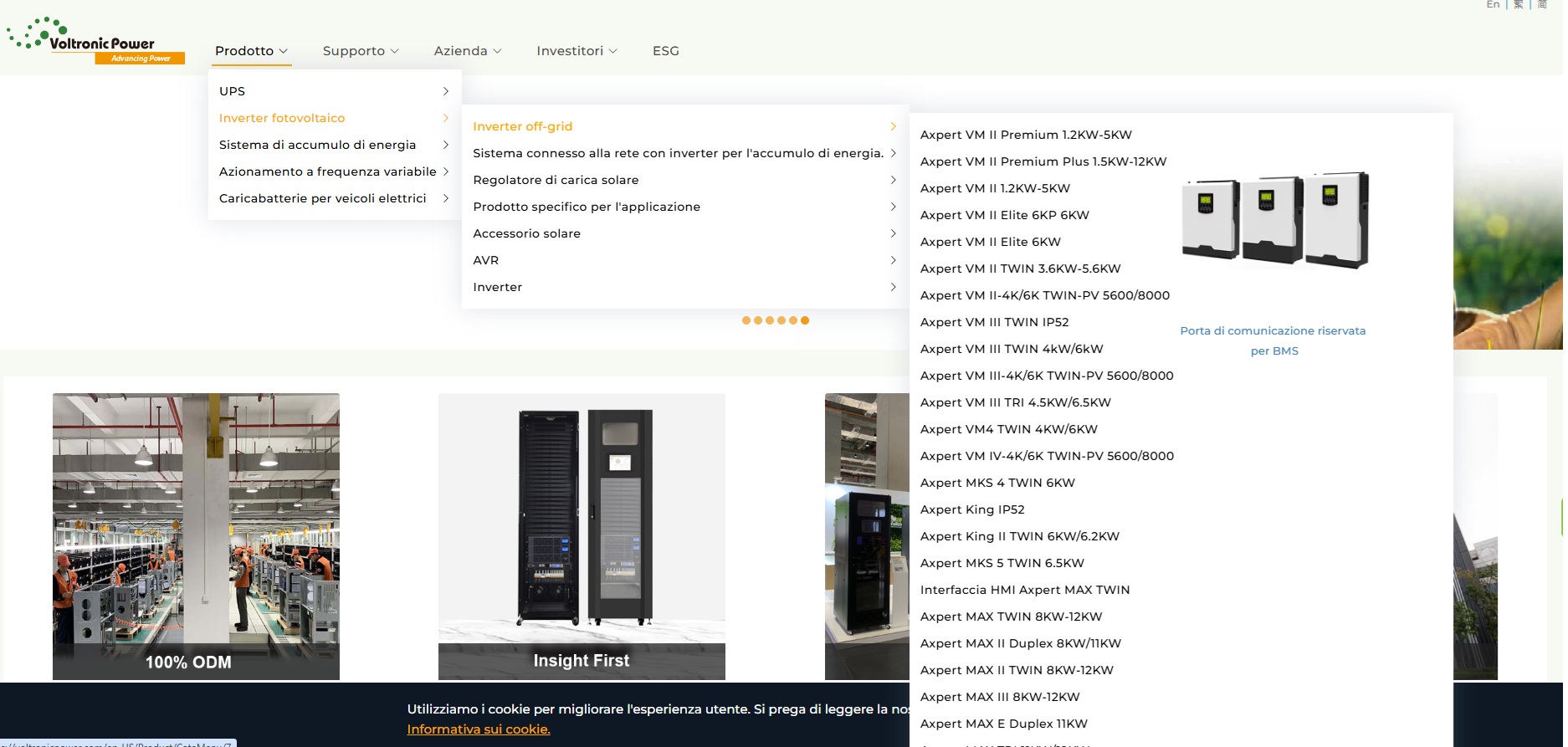Open Axpert VM II Elite 6KW
This screenshot has height=747, width=1568.
(x=991, y=242)
